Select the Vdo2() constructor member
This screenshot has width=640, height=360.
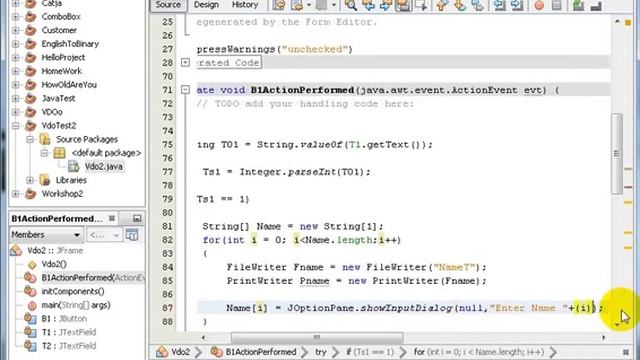coord(54,264)
